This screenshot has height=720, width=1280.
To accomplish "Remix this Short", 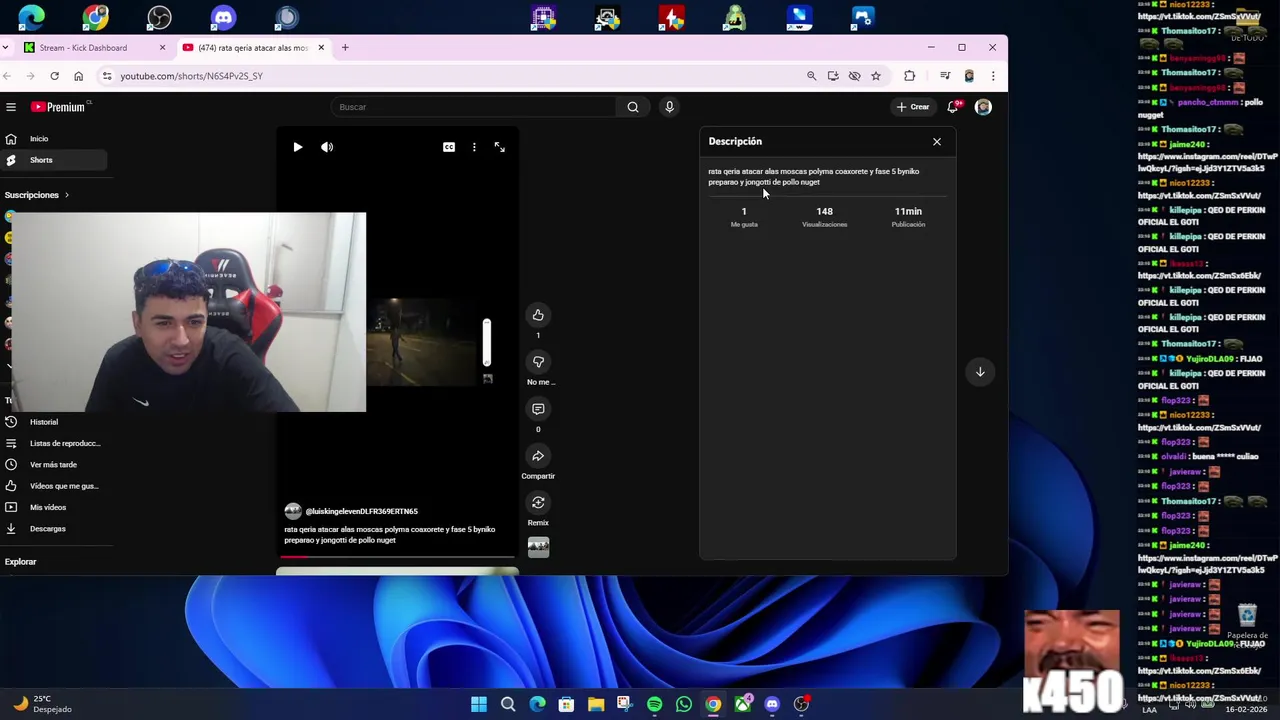I will (x=538, y=503).
